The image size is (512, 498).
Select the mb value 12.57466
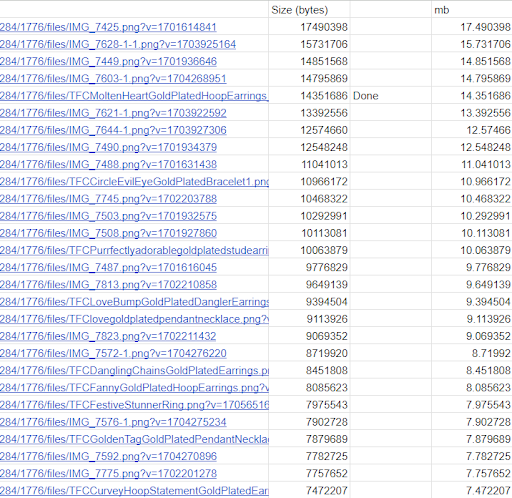click(472, 130)
